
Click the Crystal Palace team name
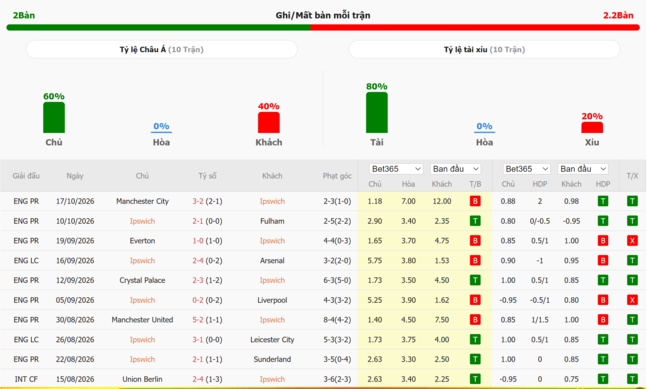142,280
